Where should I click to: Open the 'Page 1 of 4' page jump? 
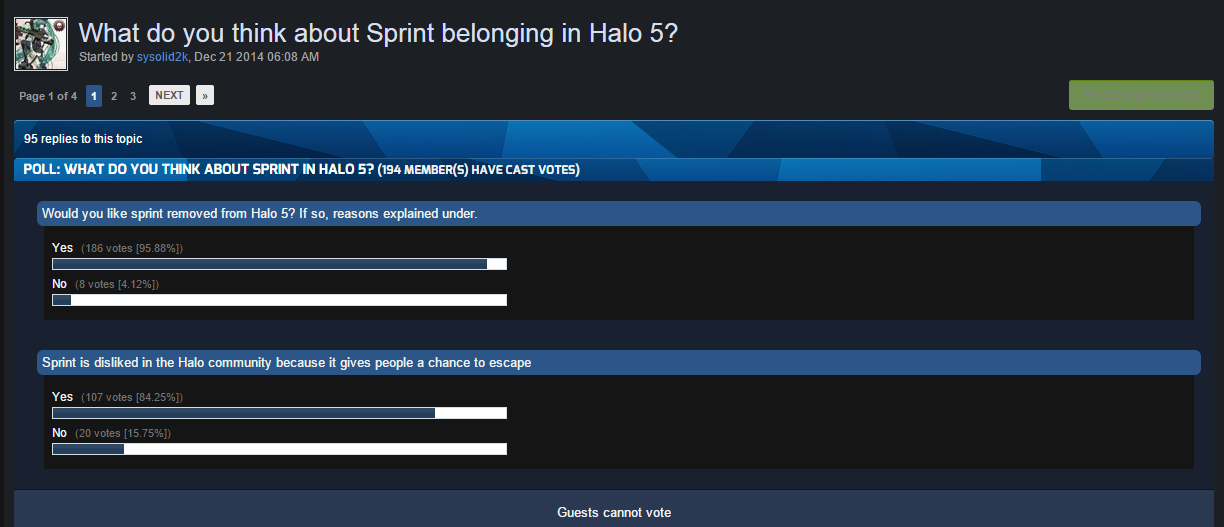point(48,96)
